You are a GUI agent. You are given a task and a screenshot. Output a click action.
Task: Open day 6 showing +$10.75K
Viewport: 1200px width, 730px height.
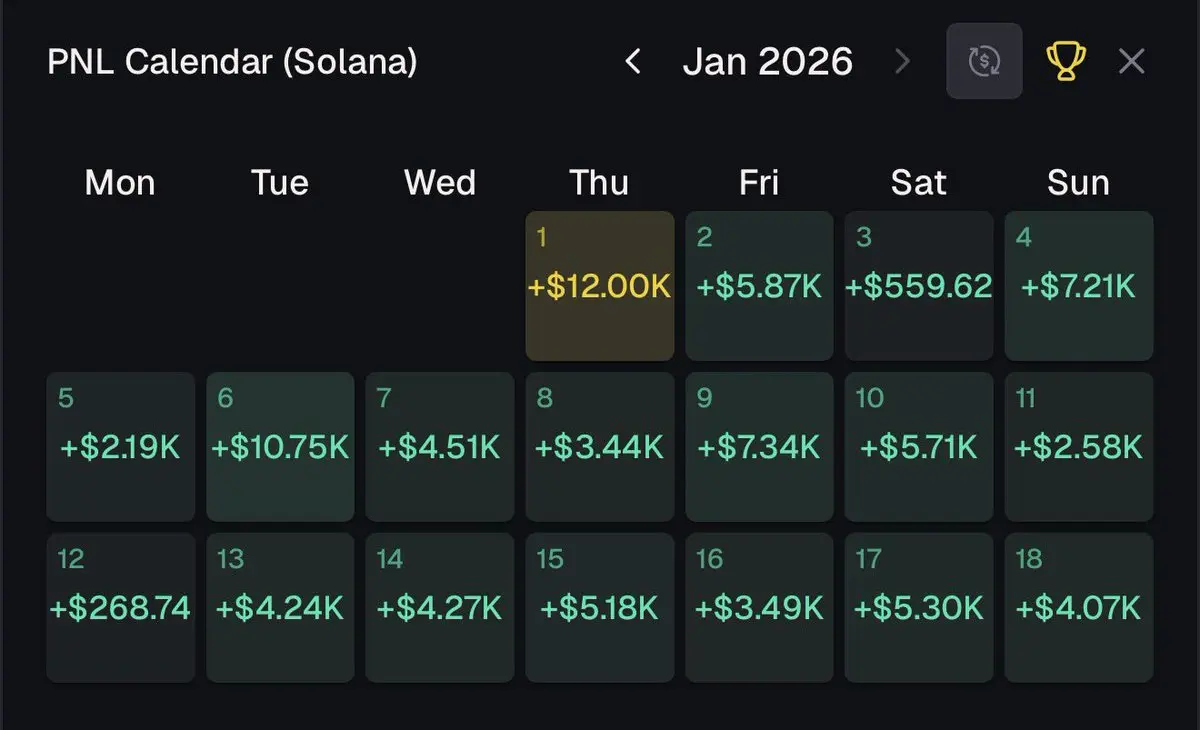click(280, 447)
